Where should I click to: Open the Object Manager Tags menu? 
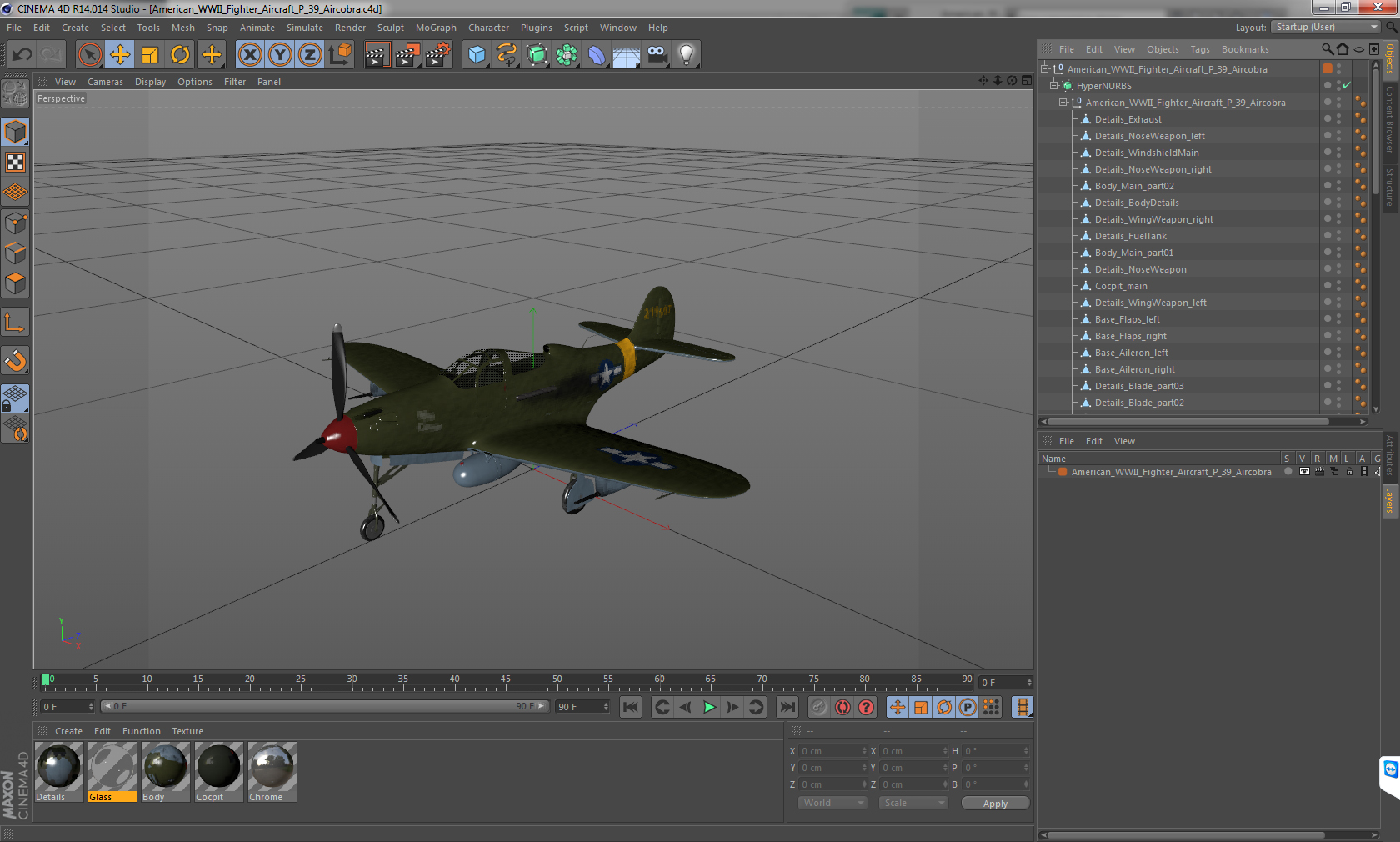[1199, 49]
